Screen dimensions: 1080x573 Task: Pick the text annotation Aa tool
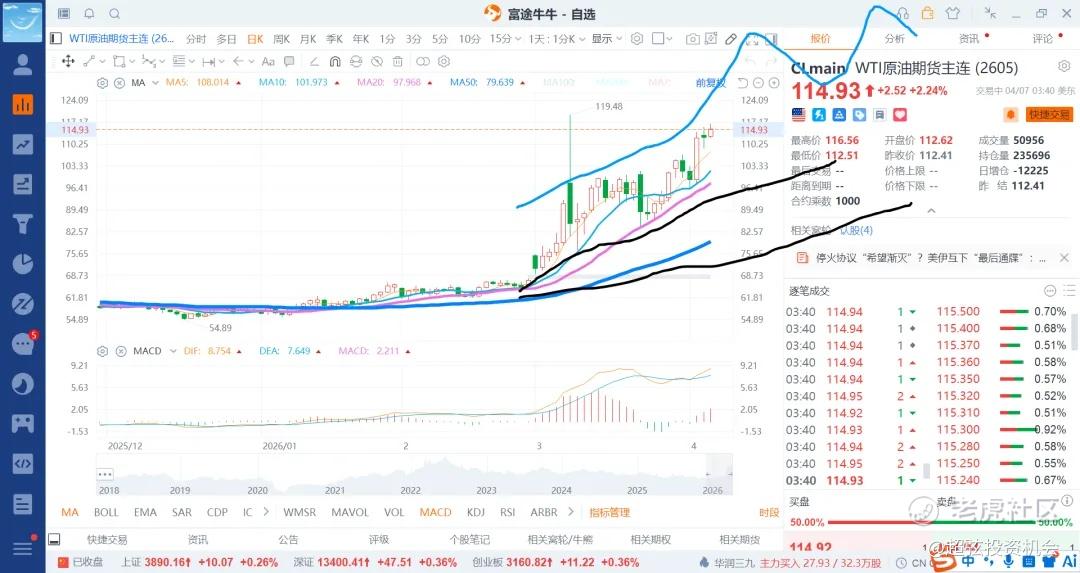click(268, 61)
